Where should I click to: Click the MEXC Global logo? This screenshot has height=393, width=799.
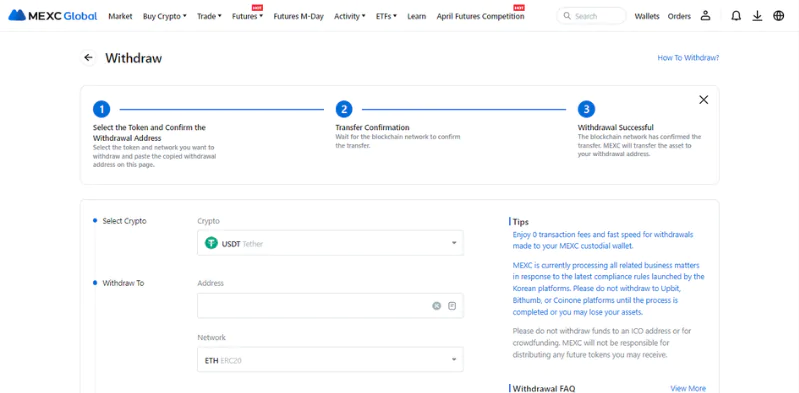click(52, 16)
